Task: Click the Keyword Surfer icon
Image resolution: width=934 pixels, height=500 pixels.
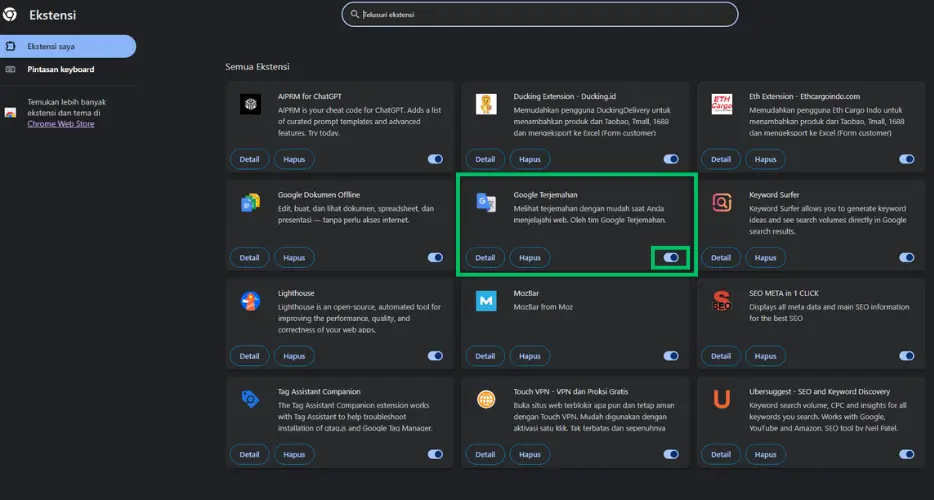Action: coord(721,203)
